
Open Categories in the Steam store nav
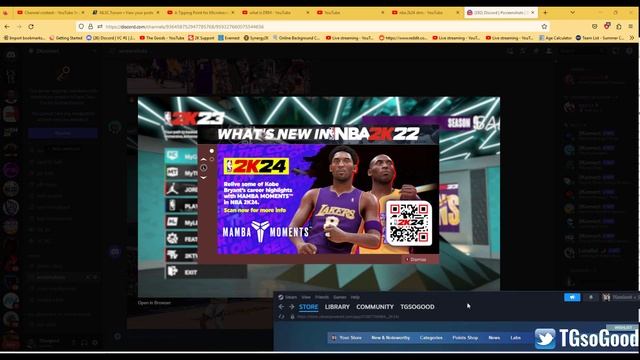click(x=431, y=338)
